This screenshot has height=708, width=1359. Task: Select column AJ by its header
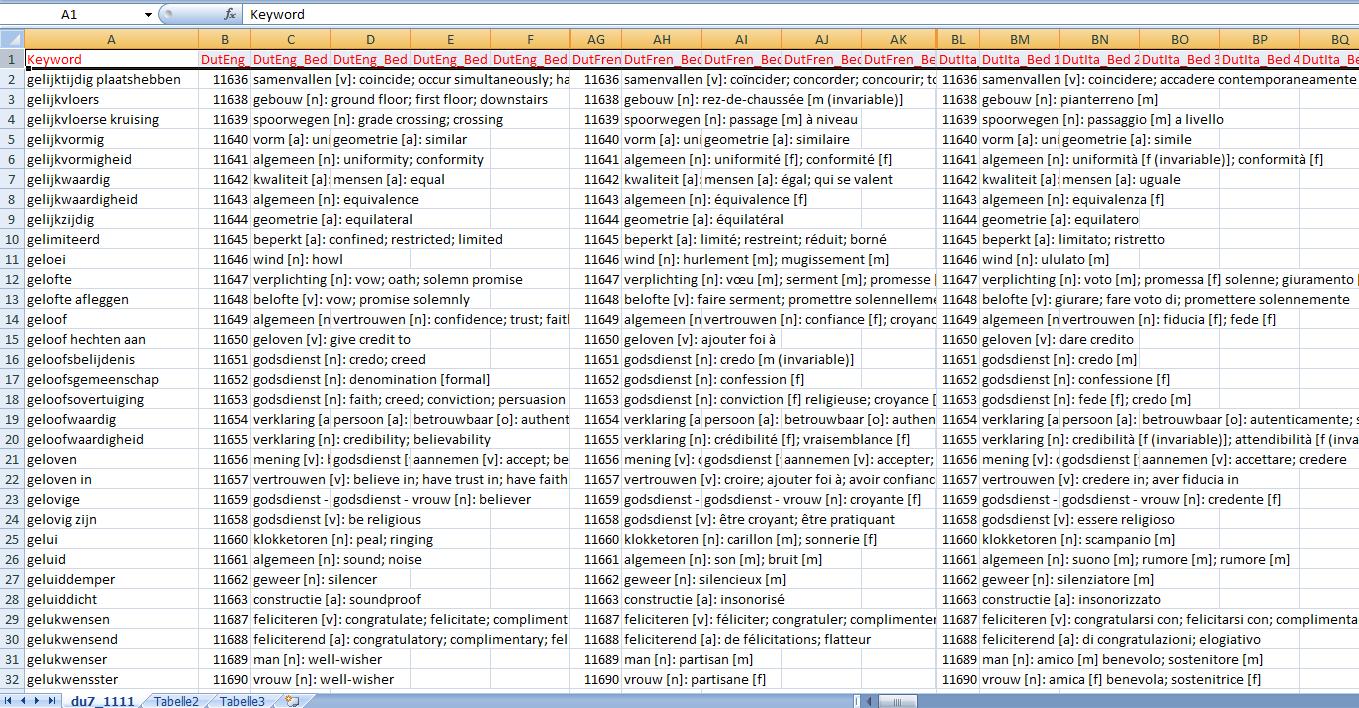click(821, 39)
